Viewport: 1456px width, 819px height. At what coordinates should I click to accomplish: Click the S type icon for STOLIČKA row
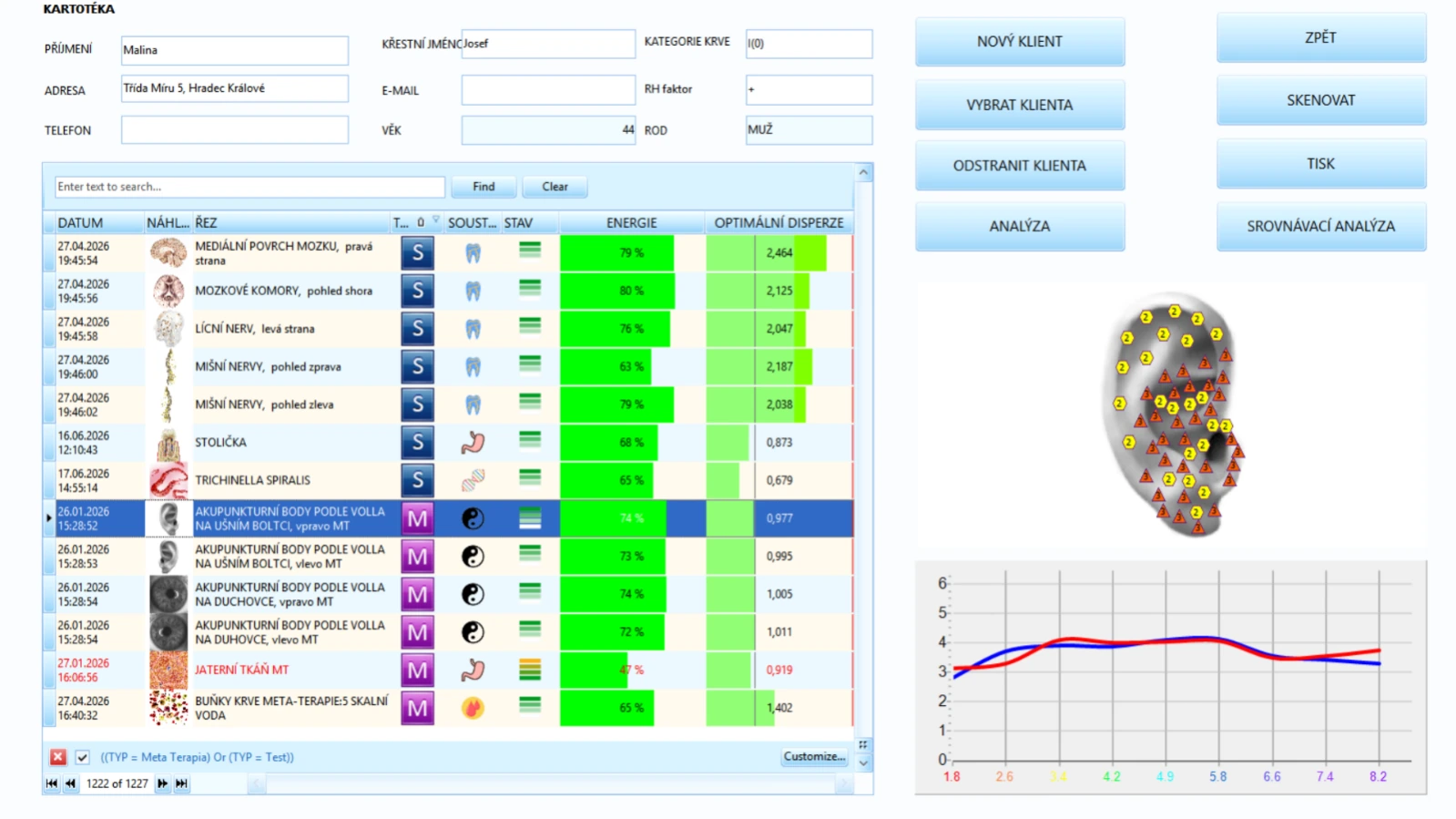(417, 442)
